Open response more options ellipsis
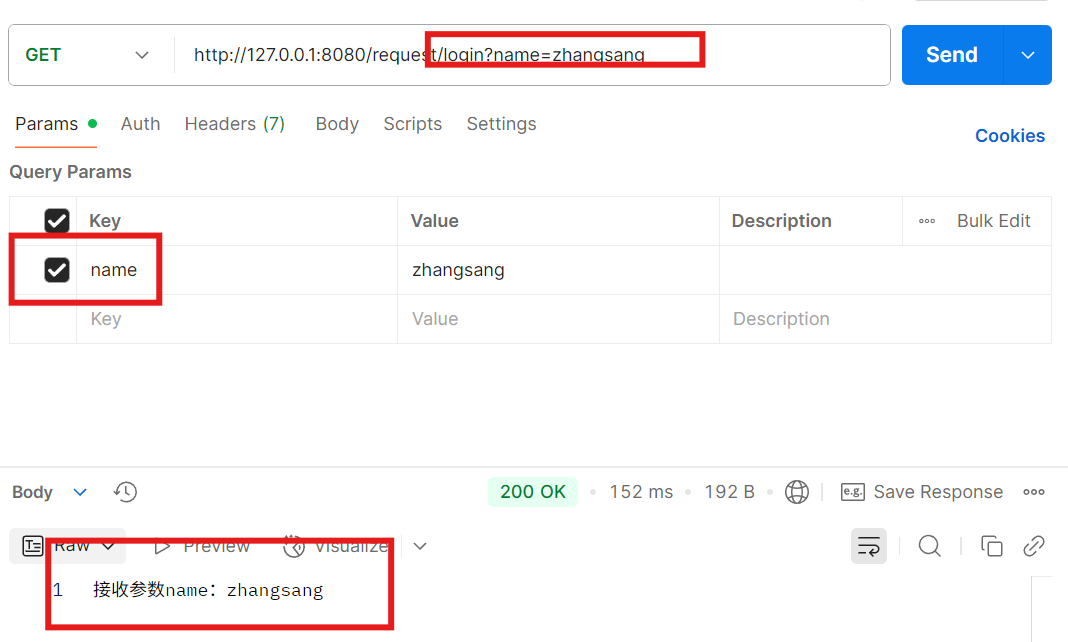The height and width of the screenshot is (642, 1068). (1033, 492)
